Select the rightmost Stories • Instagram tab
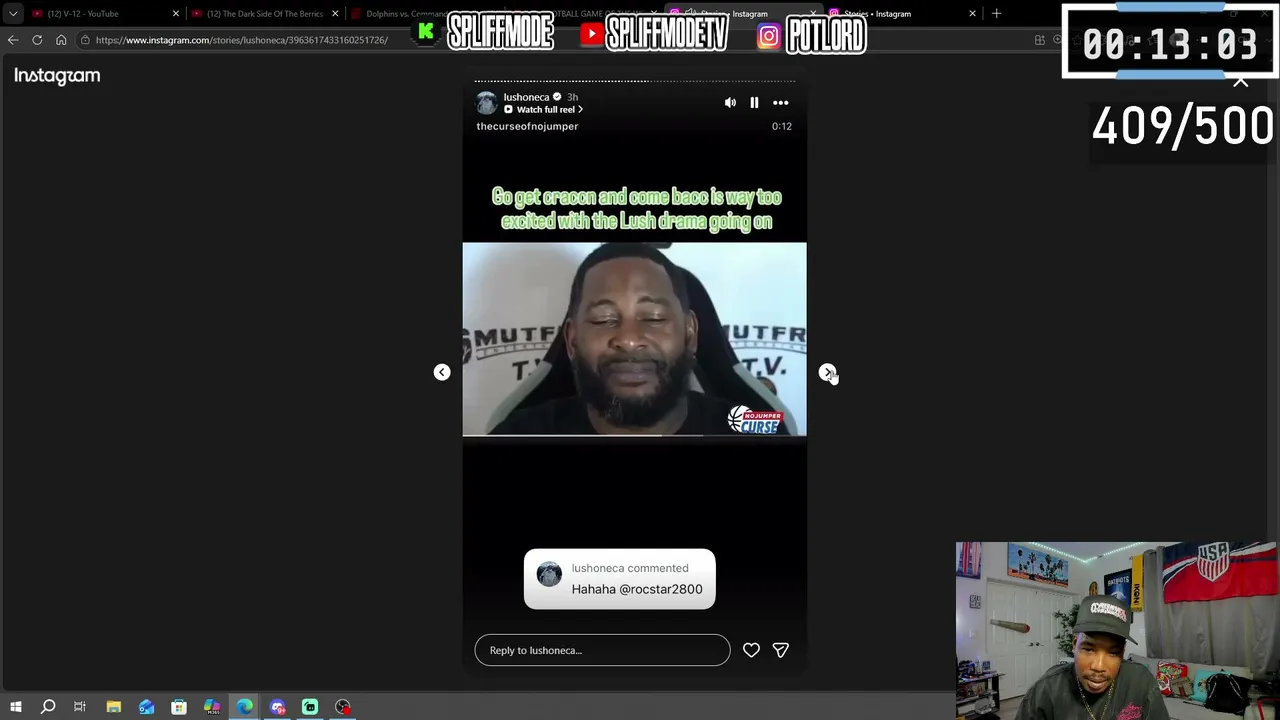Image resolution: width=1280 pixels, height=720 pixels. tap(902, 14)
